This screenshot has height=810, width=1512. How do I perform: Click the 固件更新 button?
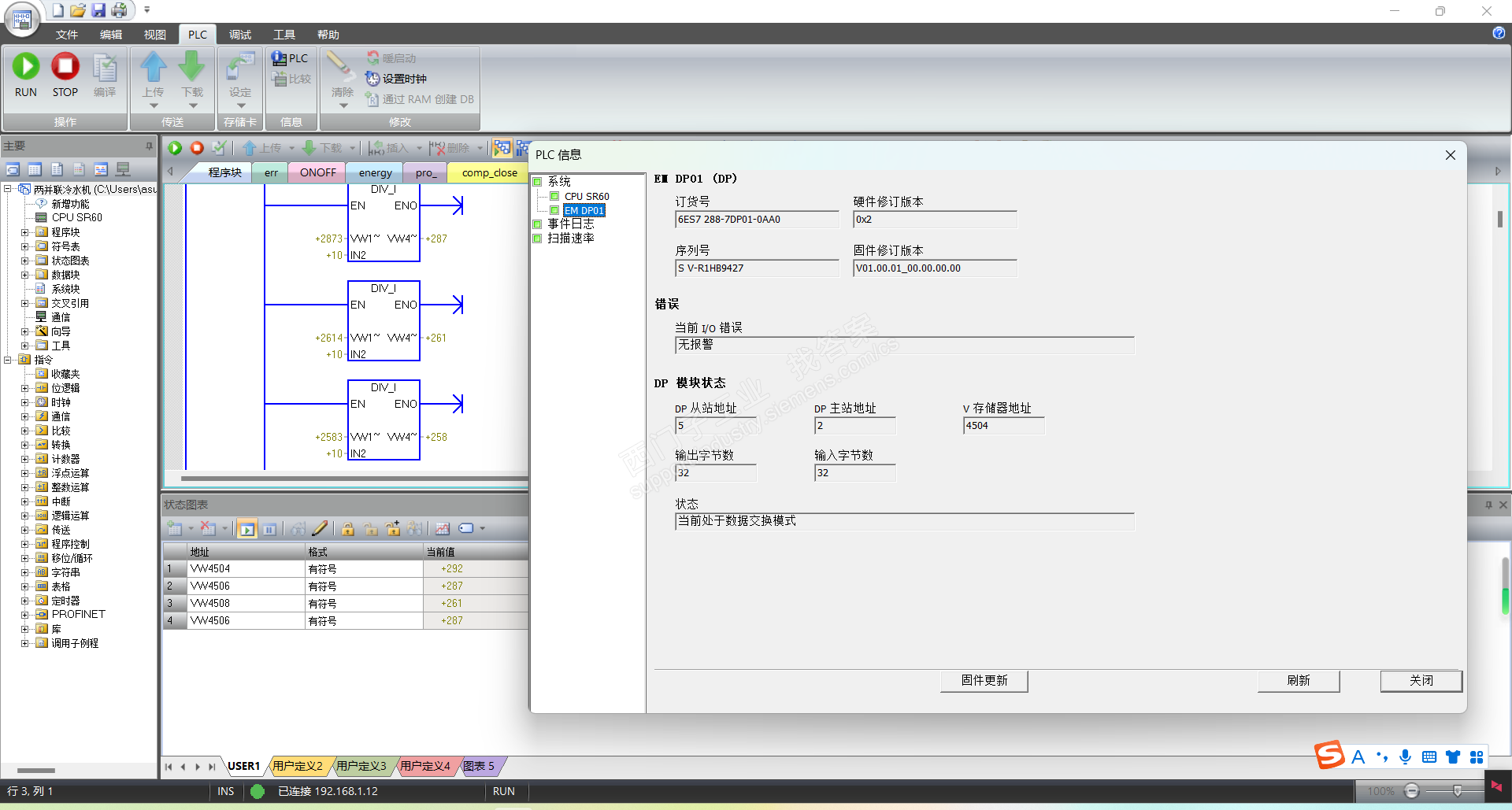(984, 681)
